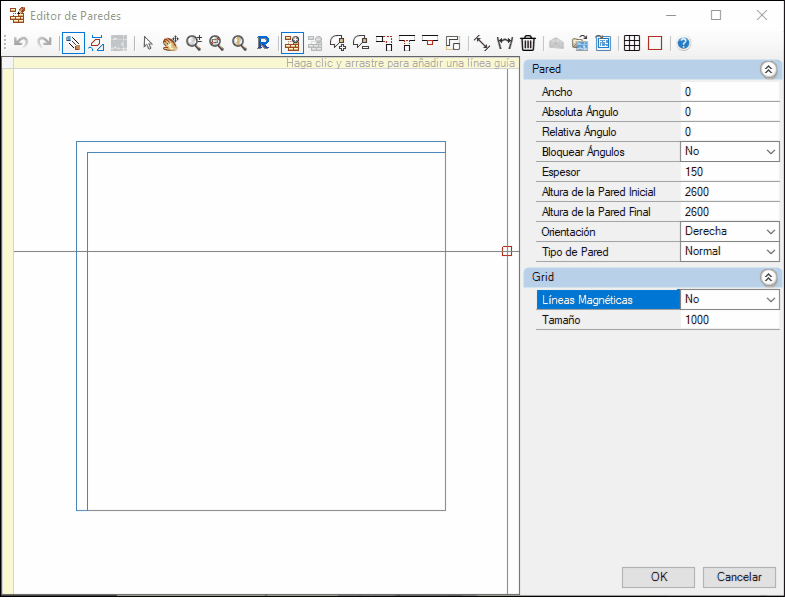Click the redo arrow in the toolbar
Image resolution: width=785 pixels, height=600 pixels.
[x=45, y=43]
